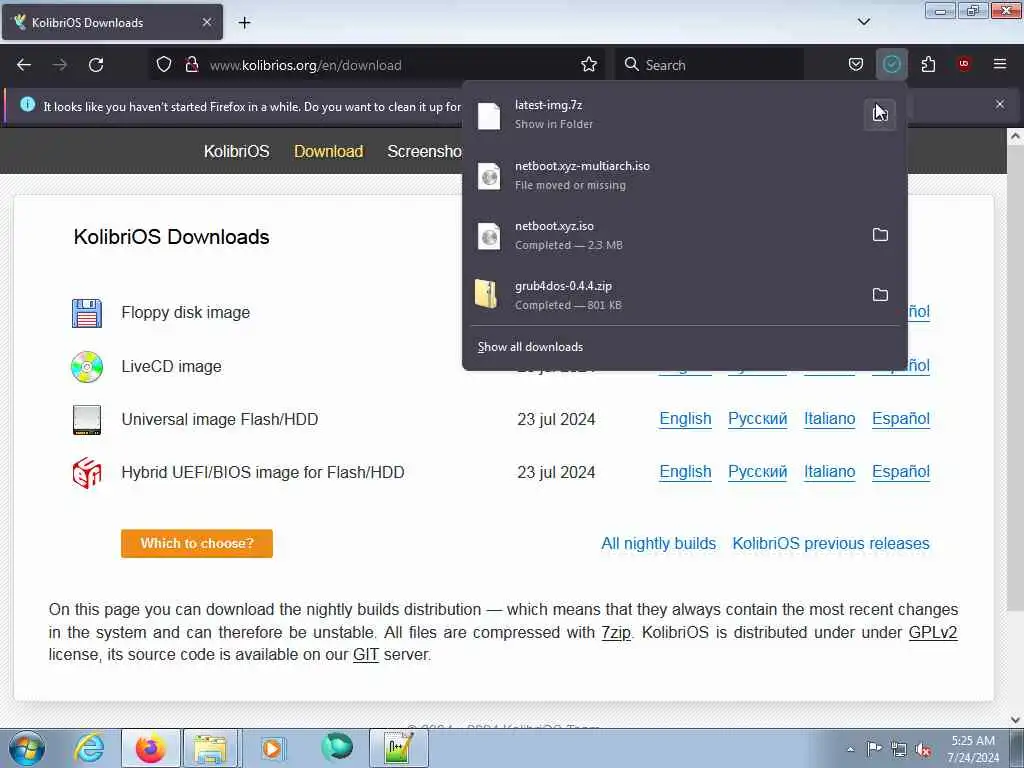
Task: Open the Extensions puzzle icon
Action: [928, 65]
